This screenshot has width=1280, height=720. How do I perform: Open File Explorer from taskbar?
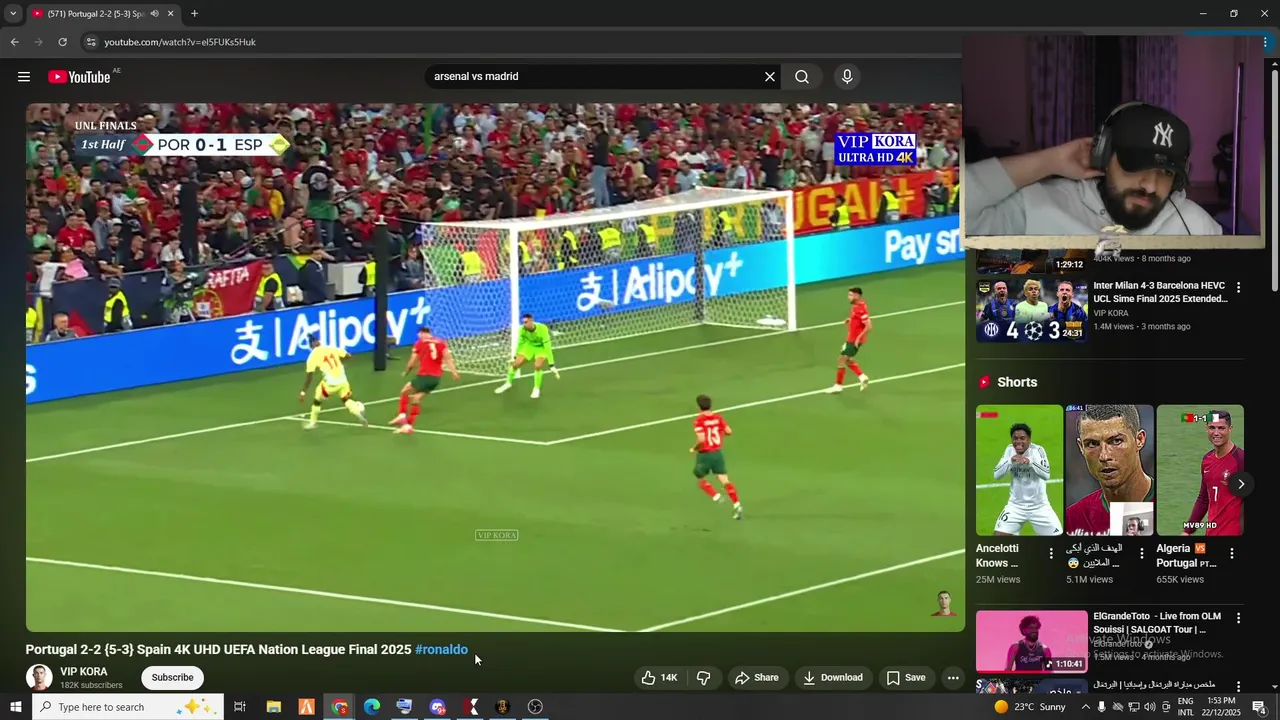(273, 707)
